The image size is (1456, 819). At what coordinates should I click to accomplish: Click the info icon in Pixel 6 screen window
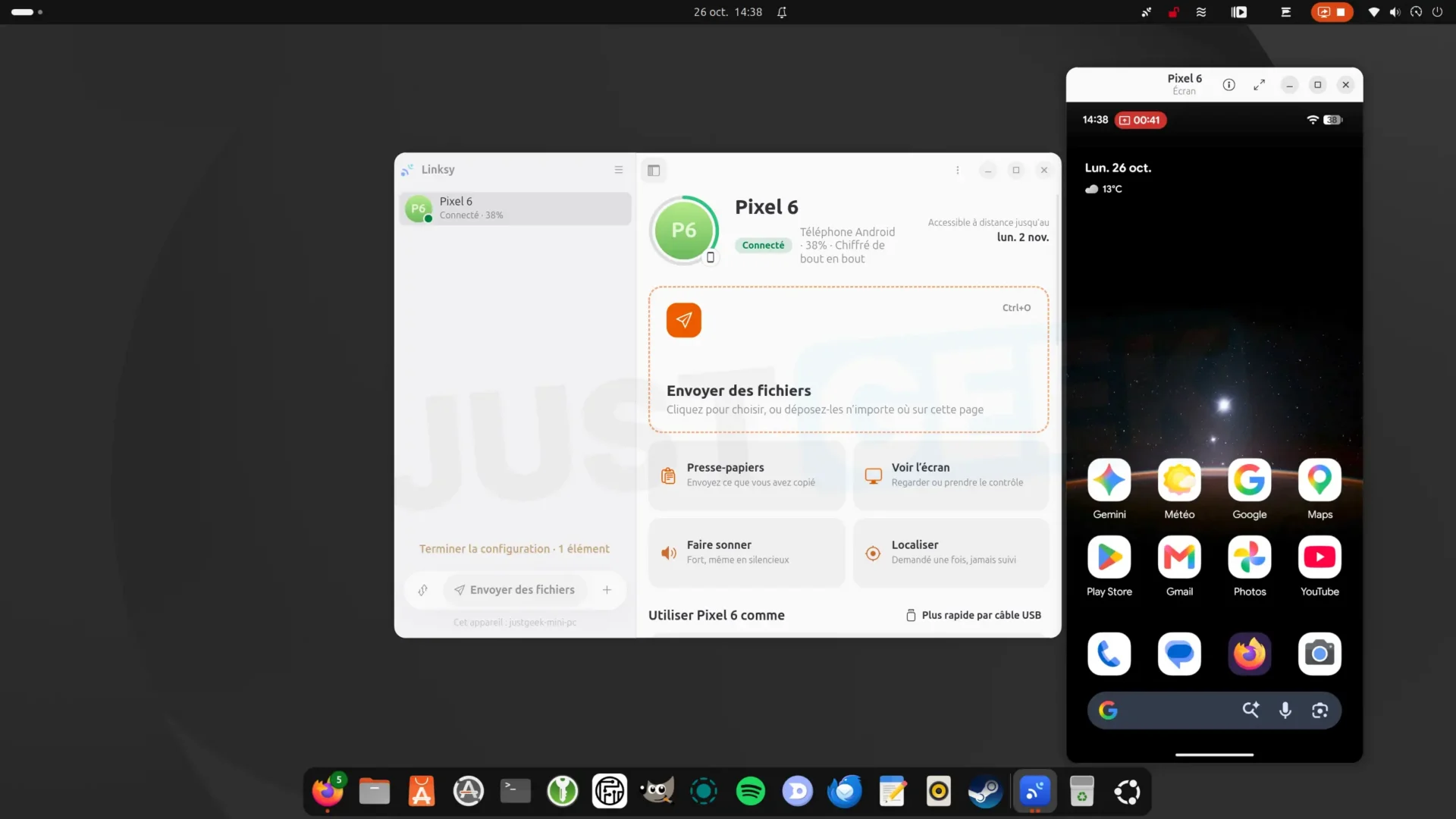1228,85
